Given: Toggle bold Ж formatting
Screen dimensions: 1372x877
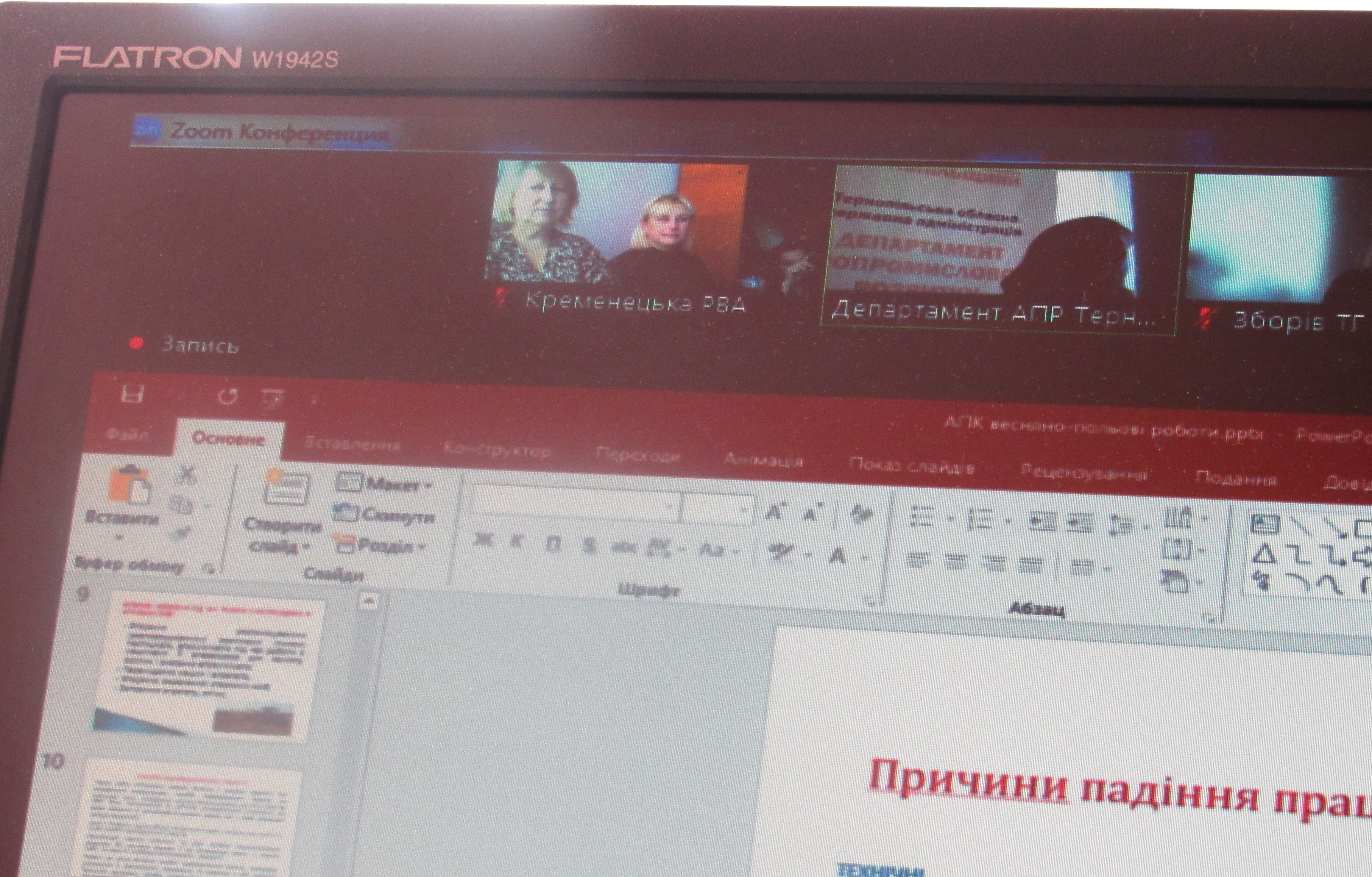Looking at the screenshot, I should tap(483, 540).
